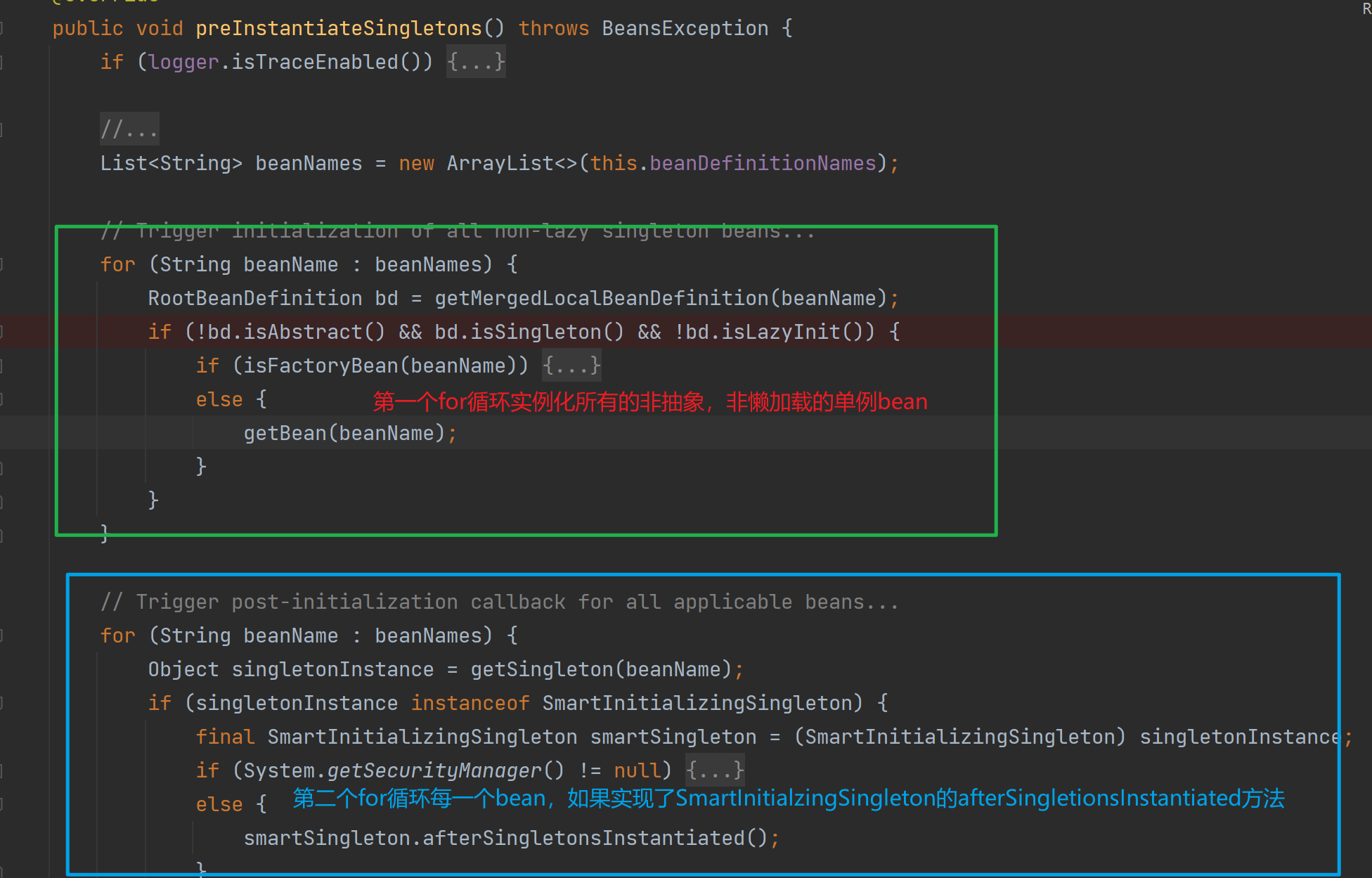1372x878 pixels.
Task: Expand the folded //... comment
Action: (129, 129)
